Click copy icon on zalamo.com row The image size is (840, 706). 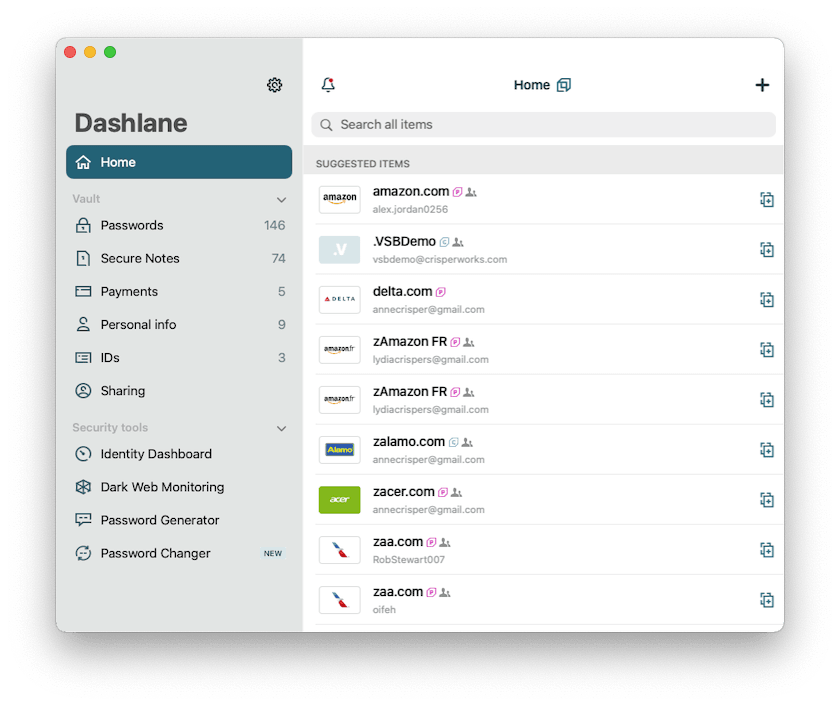click(x=767, y=450)
